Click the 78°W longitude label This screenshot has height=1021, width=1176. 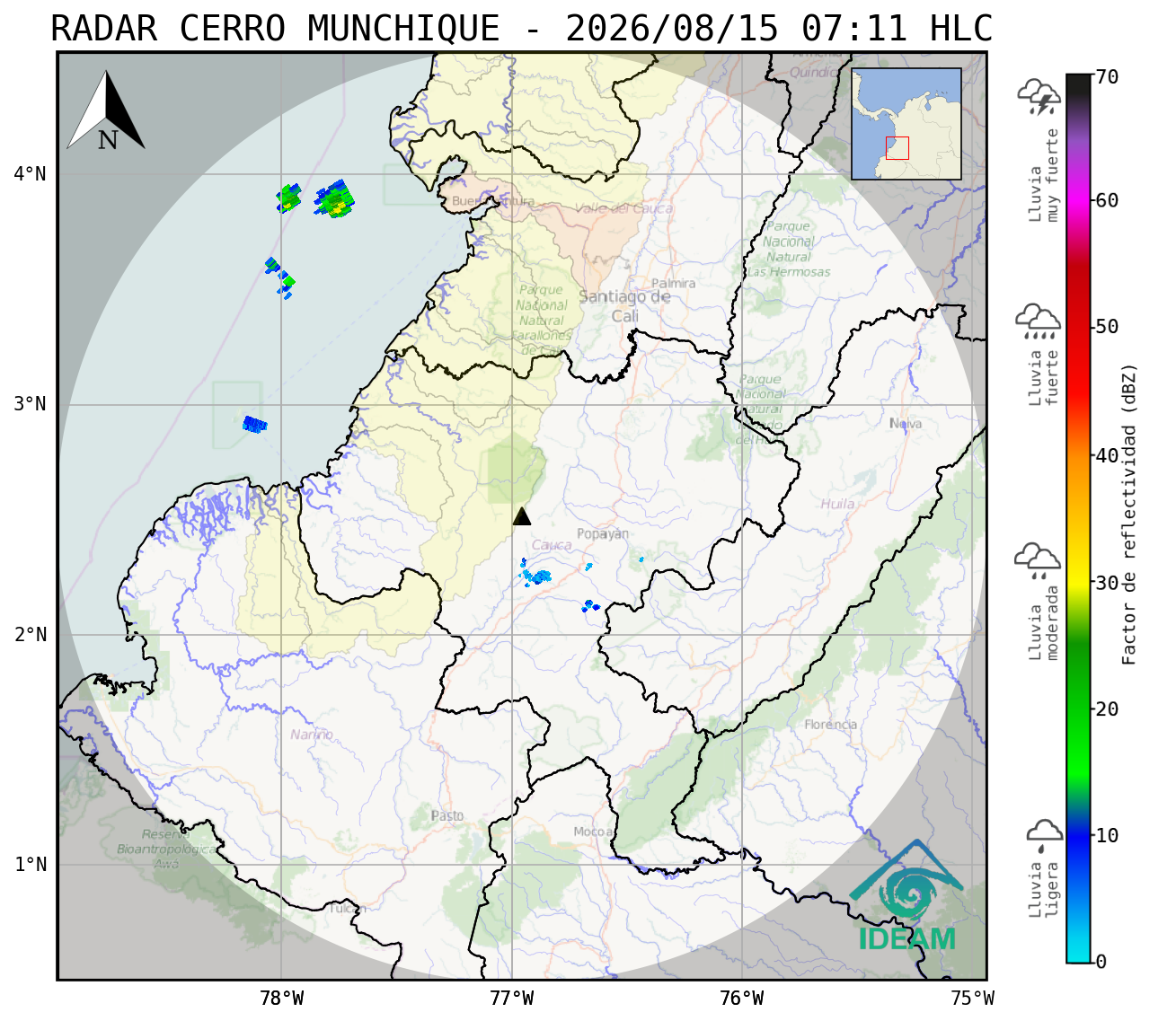(281, 998)
